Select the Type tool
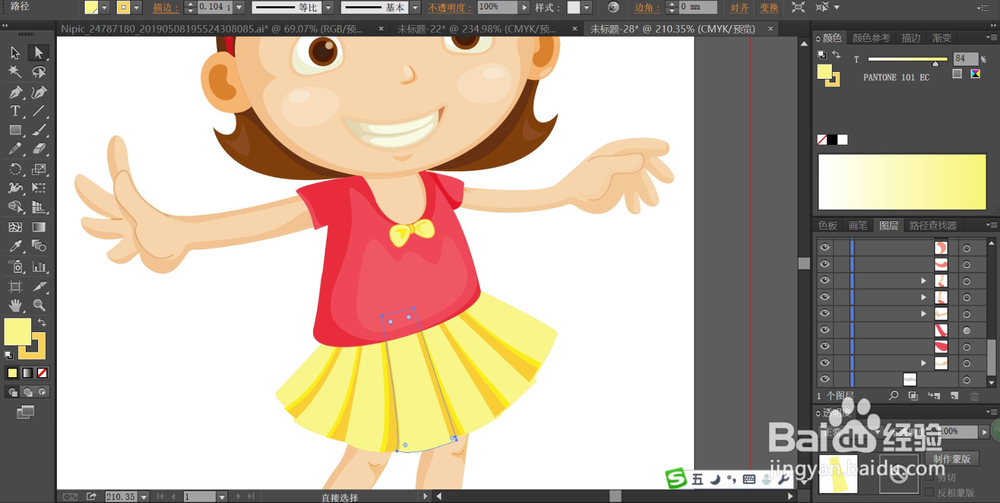 (x=15, y=111)
